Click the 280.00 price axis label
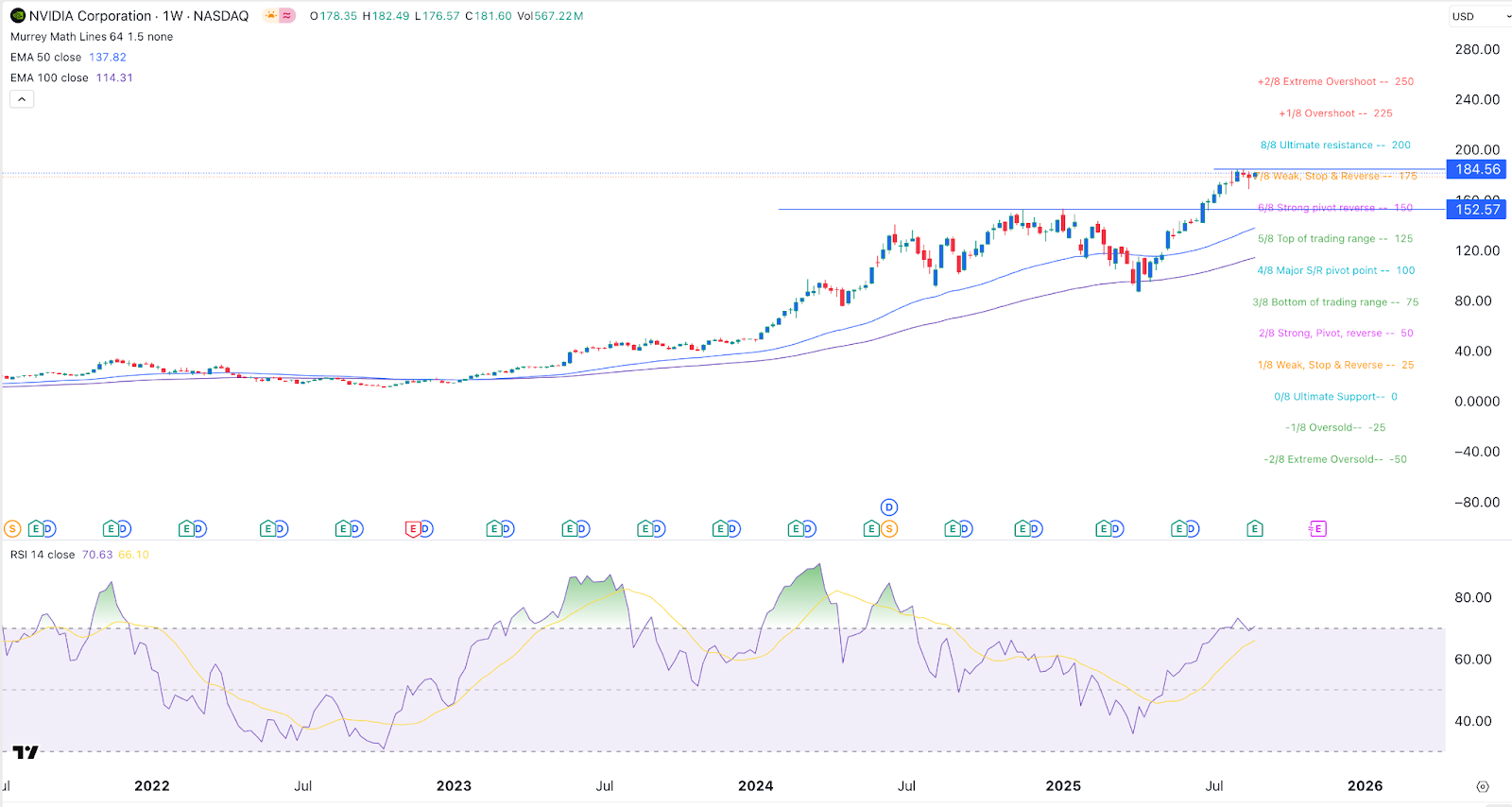The width and height of the screenshot is (1512, 807). pos(1477,49)
